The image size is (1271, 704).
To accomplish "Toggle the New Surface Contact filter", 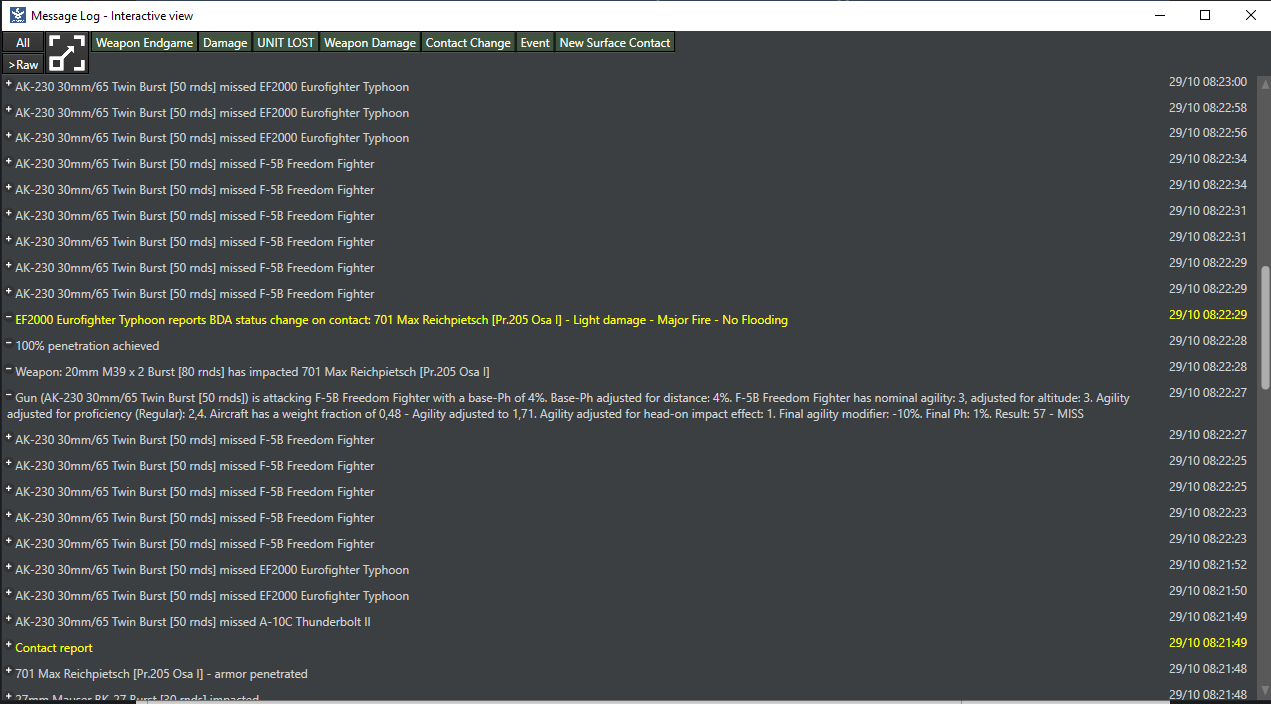I will [615, 43].
